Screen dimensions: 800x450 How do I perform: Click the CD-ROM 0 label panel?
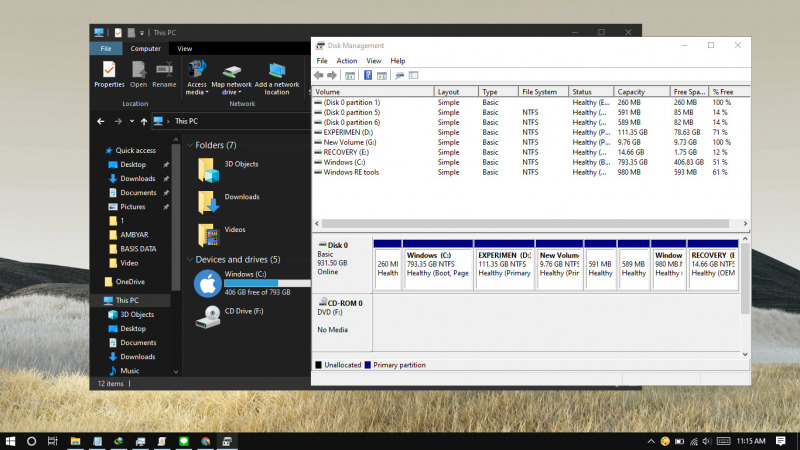point(342,322)
